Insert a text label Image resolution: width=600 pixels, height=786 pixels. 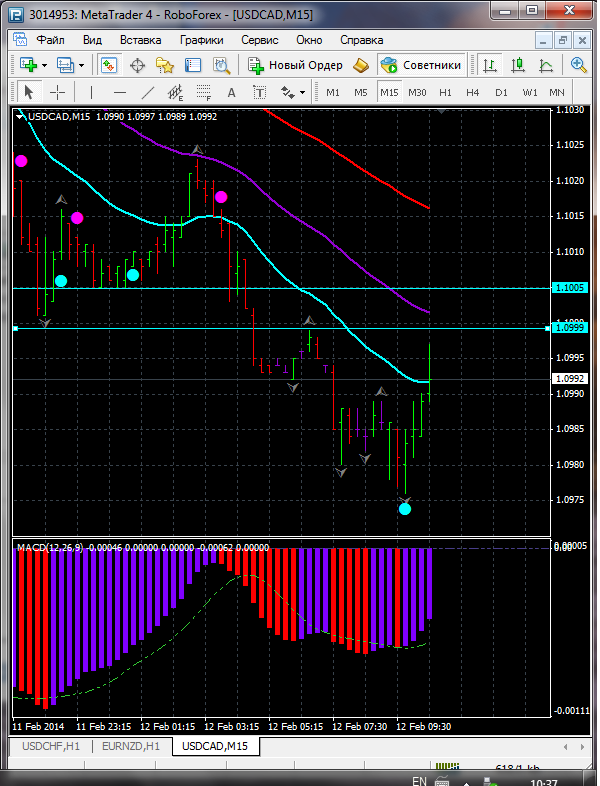[259, 92]
